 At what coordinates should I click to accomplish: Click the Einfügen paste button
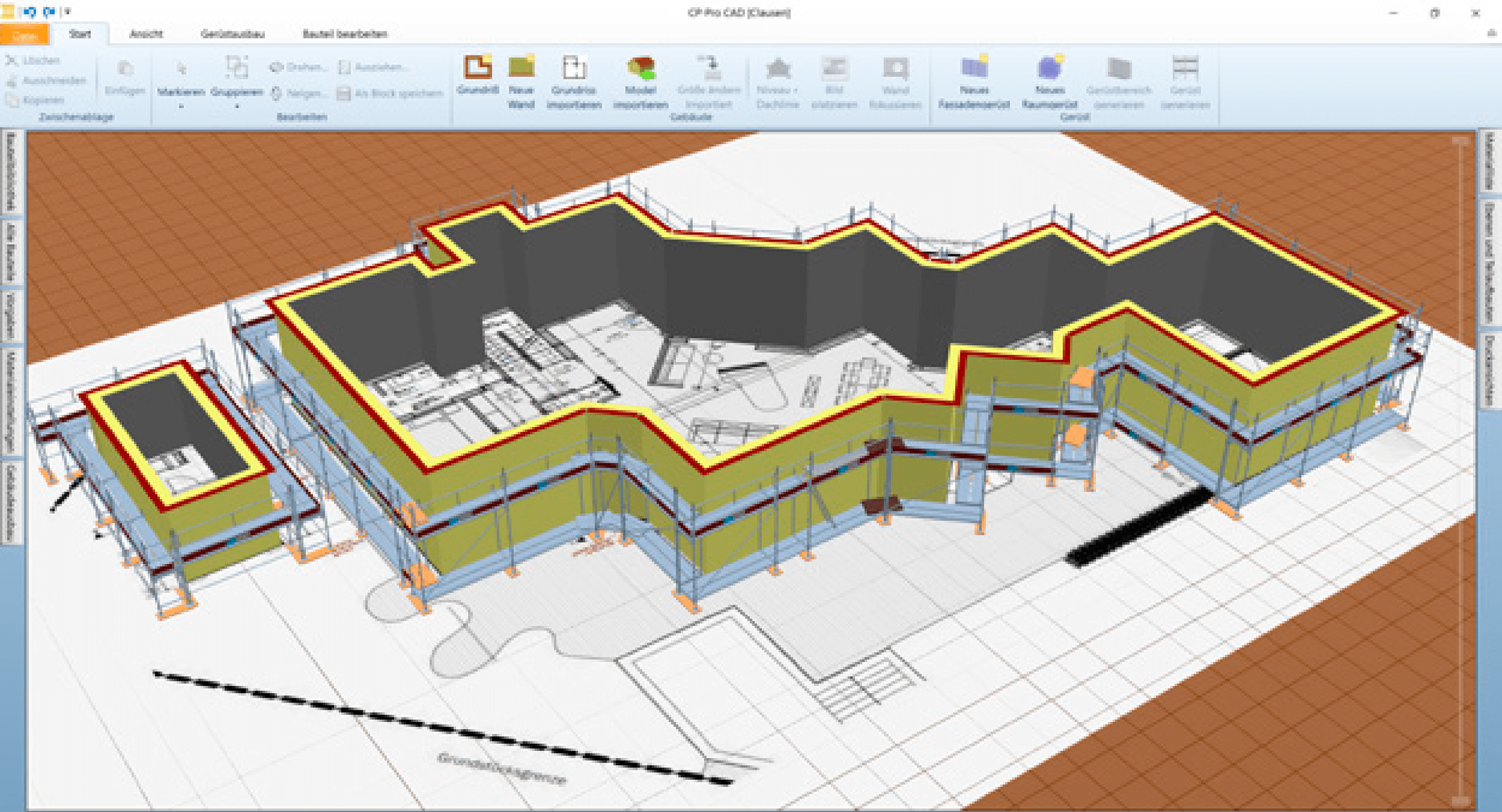coord(124,78)
